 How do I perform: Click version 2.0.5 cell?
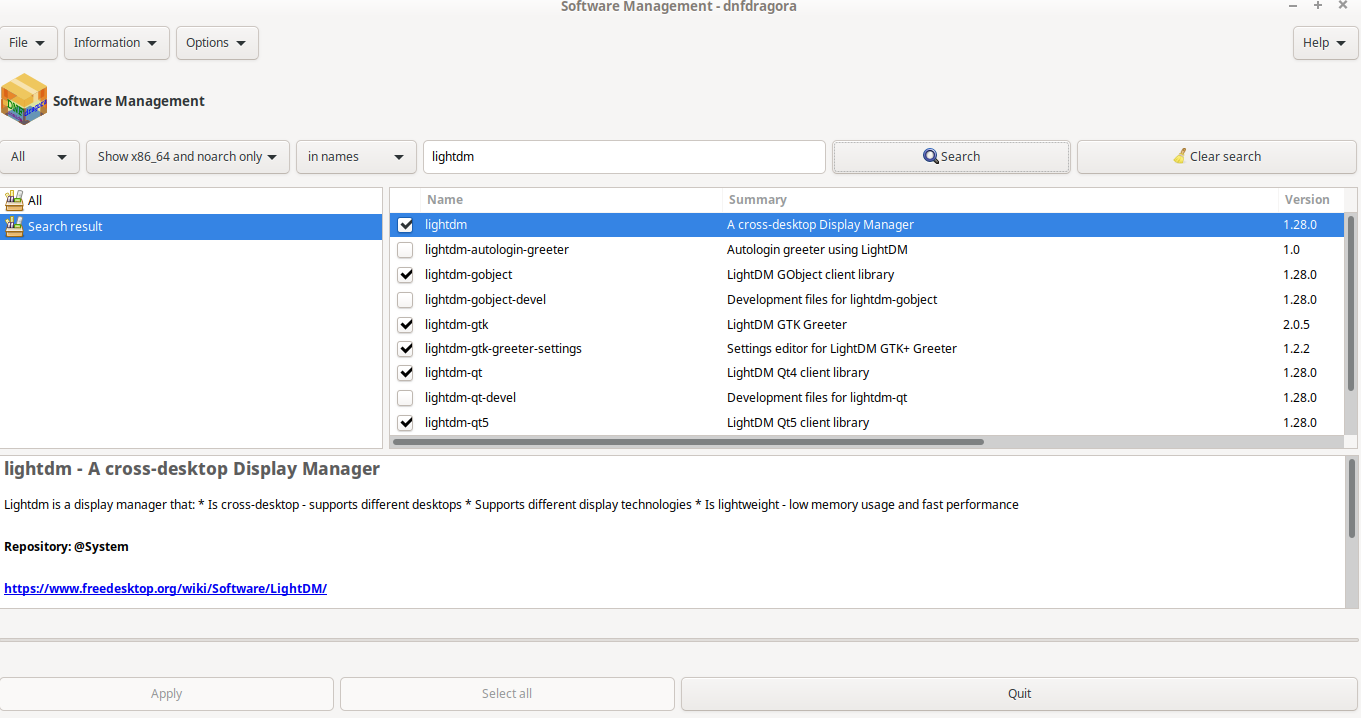(x=1297, y=324)
